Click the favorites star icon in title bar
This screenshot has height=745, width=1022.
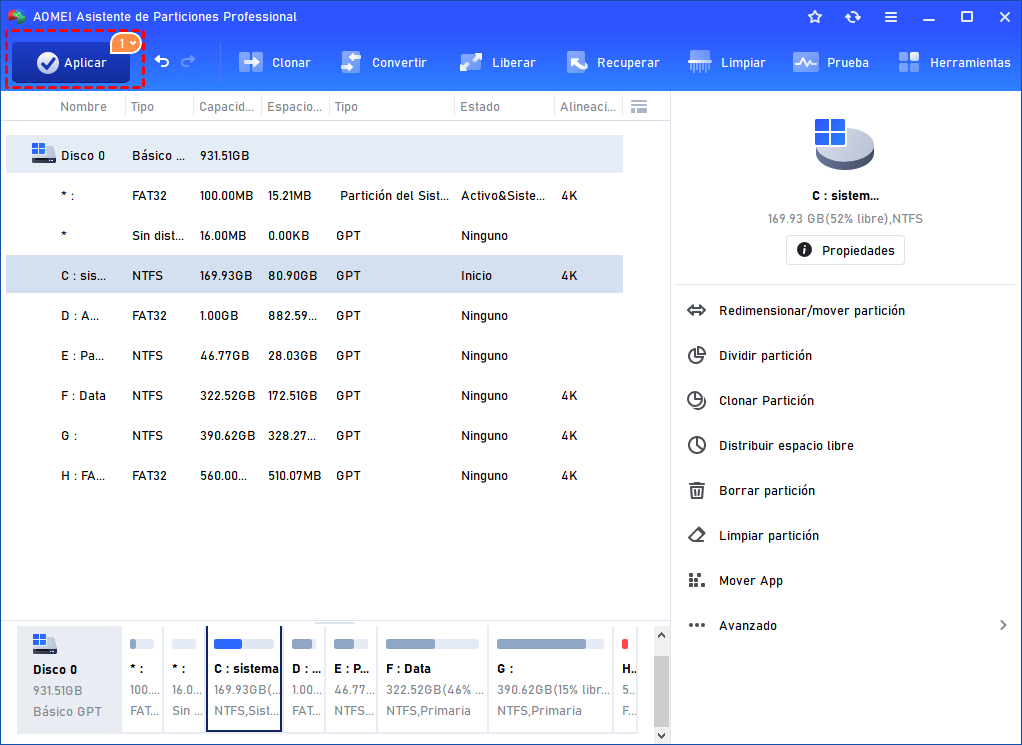[815, 17]
